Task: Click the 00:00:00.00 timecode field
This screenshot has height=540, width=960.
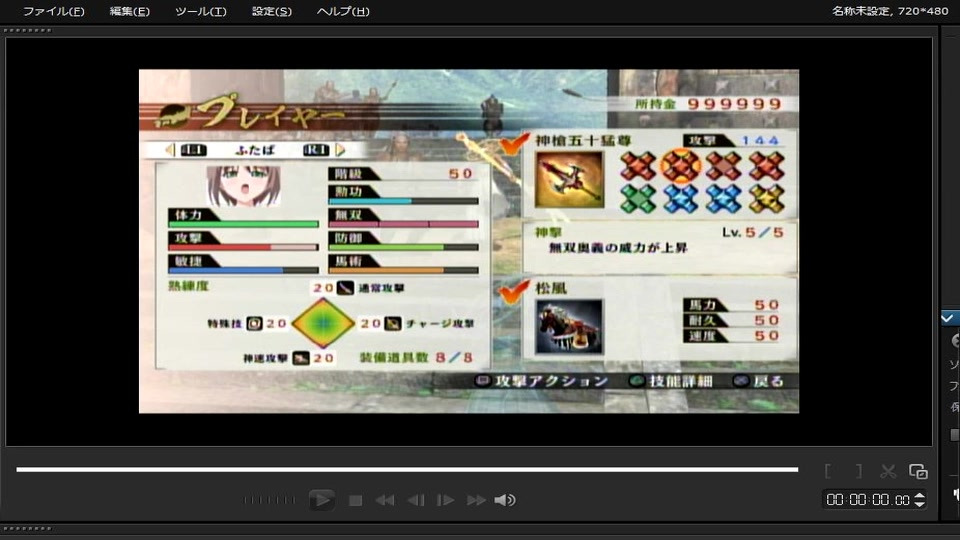Action: [868, 500]
